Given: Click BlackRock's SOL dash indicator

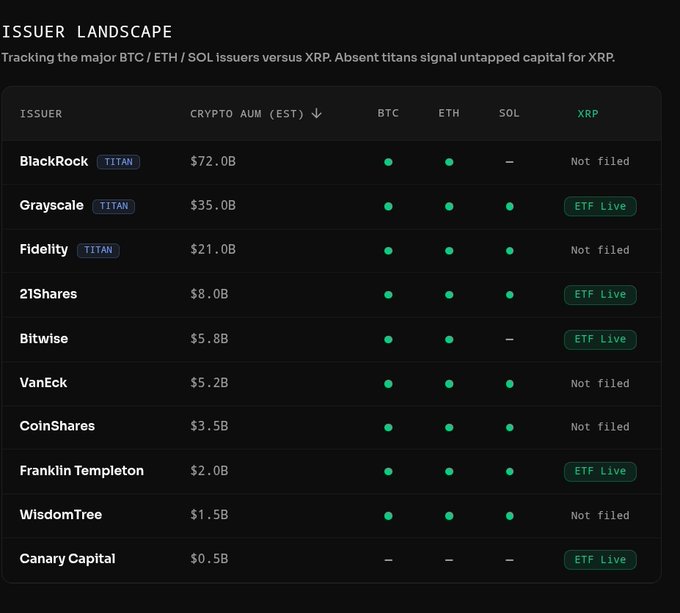Looking at the screenshot, I should (510, 162).
